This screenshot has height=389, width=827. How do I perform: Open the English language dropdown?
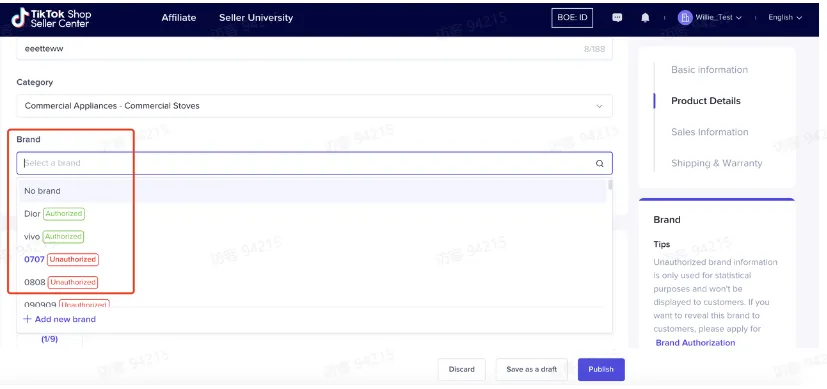[785, 17]
